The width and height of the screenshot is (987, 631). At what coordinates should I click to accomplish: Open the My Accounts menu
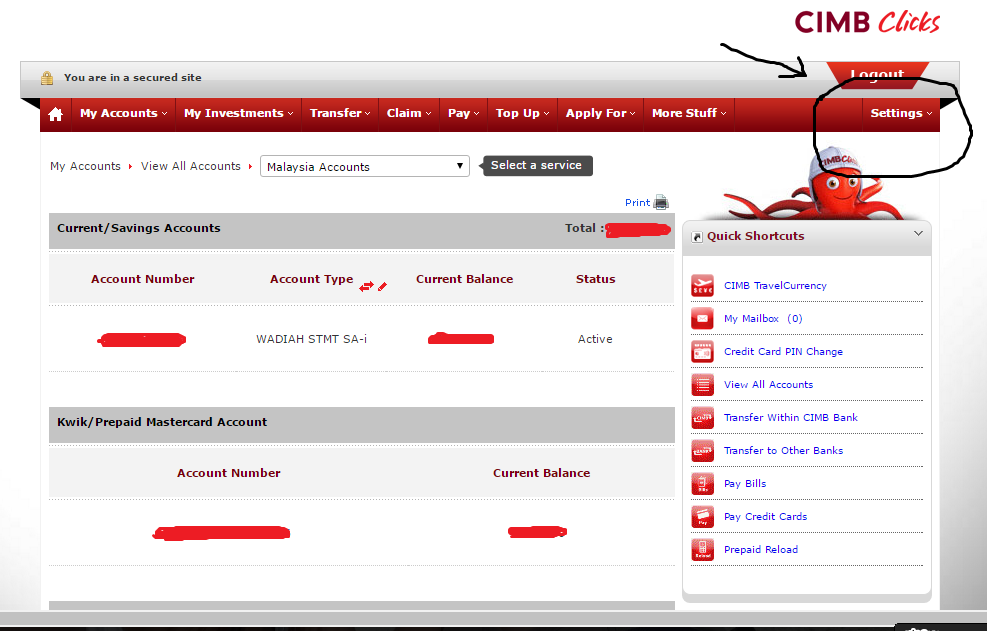pyautogui.click(x=124, y=113)
